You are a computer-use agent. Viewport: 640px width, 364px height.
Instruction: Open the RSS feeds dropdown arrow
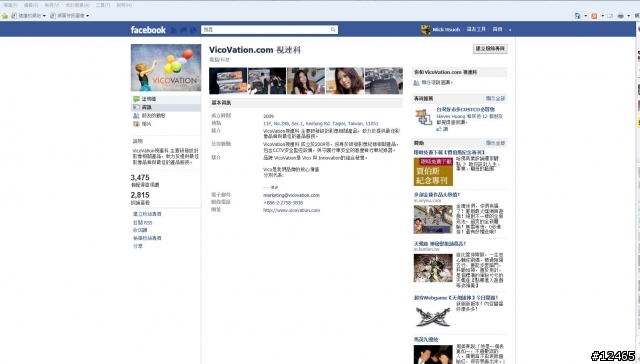[x=602, y=16]
